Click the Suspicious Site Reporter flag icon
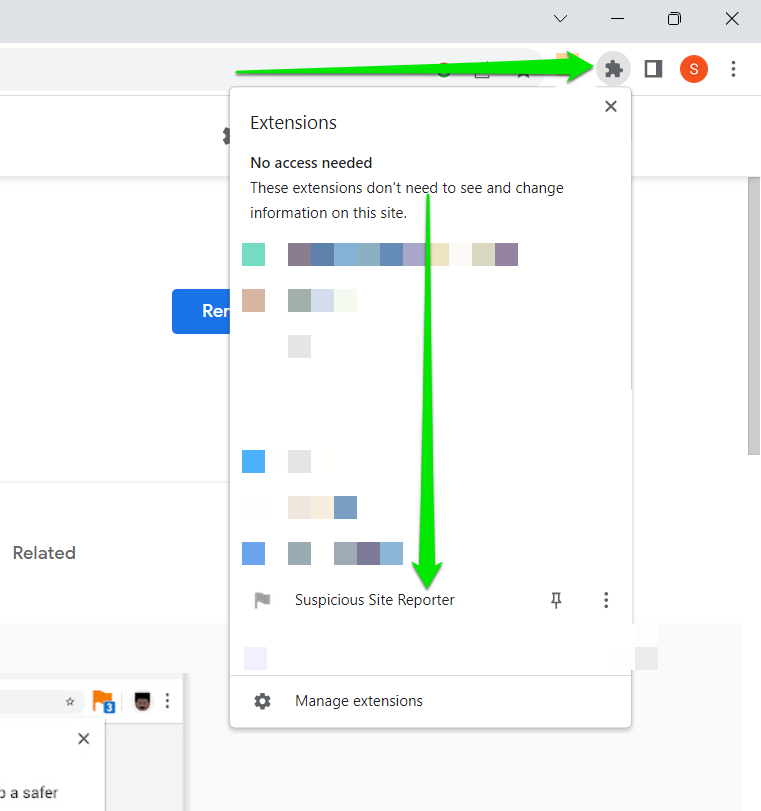 (262, 600)
